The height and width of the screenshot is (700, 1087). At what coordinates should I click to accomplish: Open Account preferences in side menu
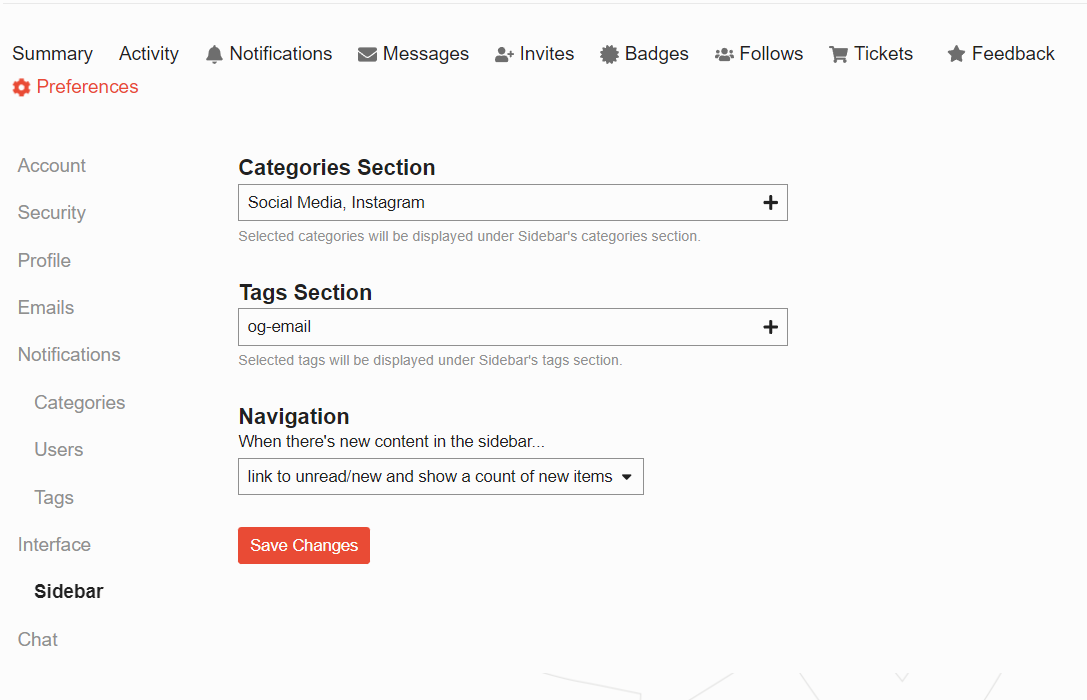click(x=52, y=166)
